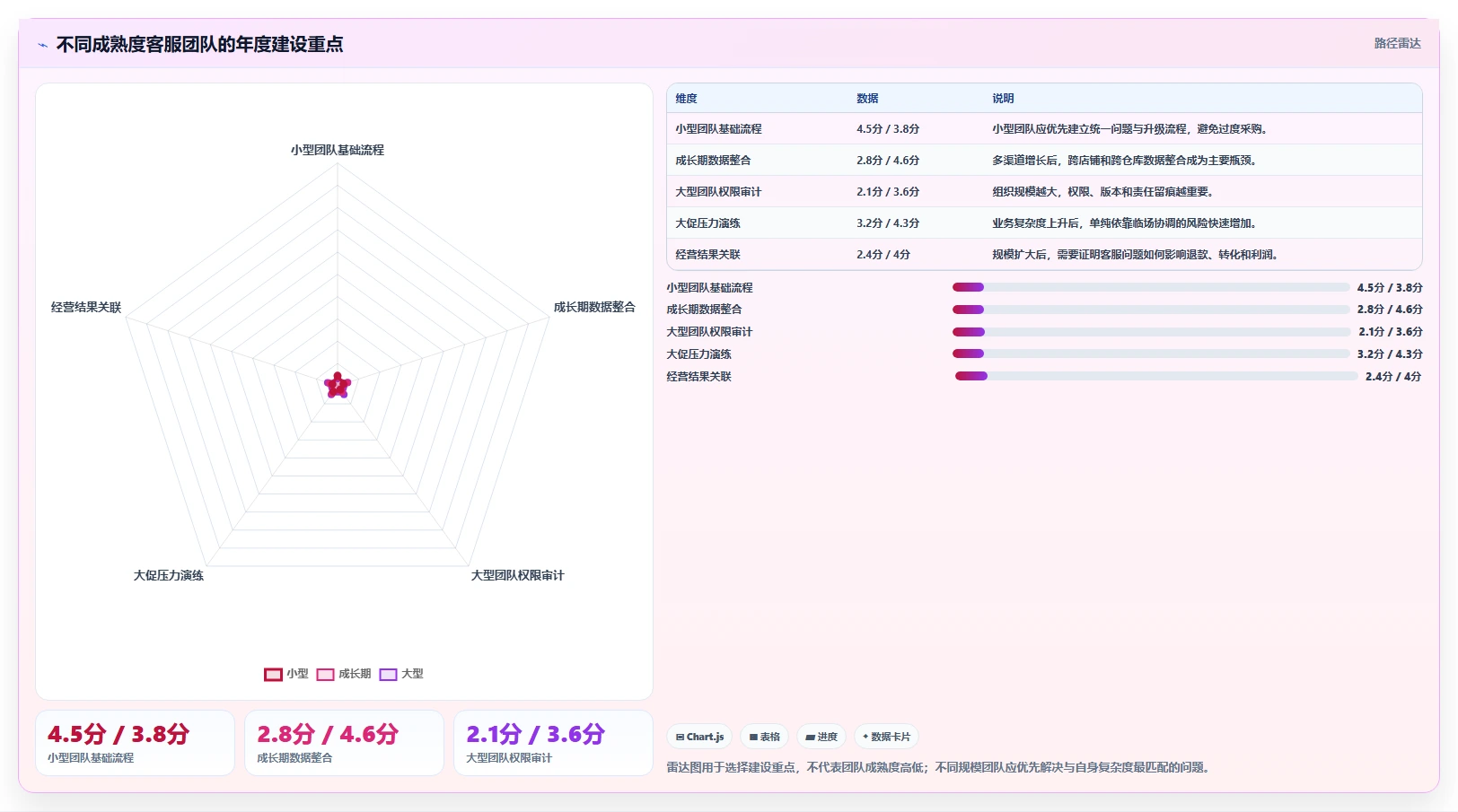Click the radar axis label 小型团队基础流程
The height and width of the screenshot is (812, 1458).
[x=338, y=150]
